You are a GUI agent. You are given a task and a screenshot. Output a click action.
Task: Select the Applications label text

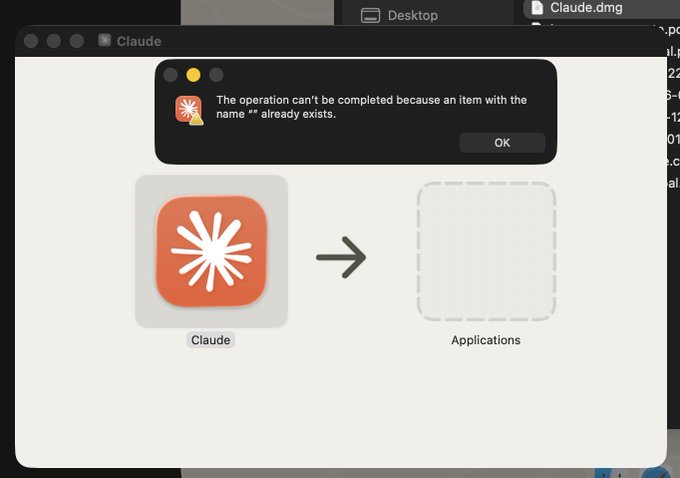coord(486,340)
